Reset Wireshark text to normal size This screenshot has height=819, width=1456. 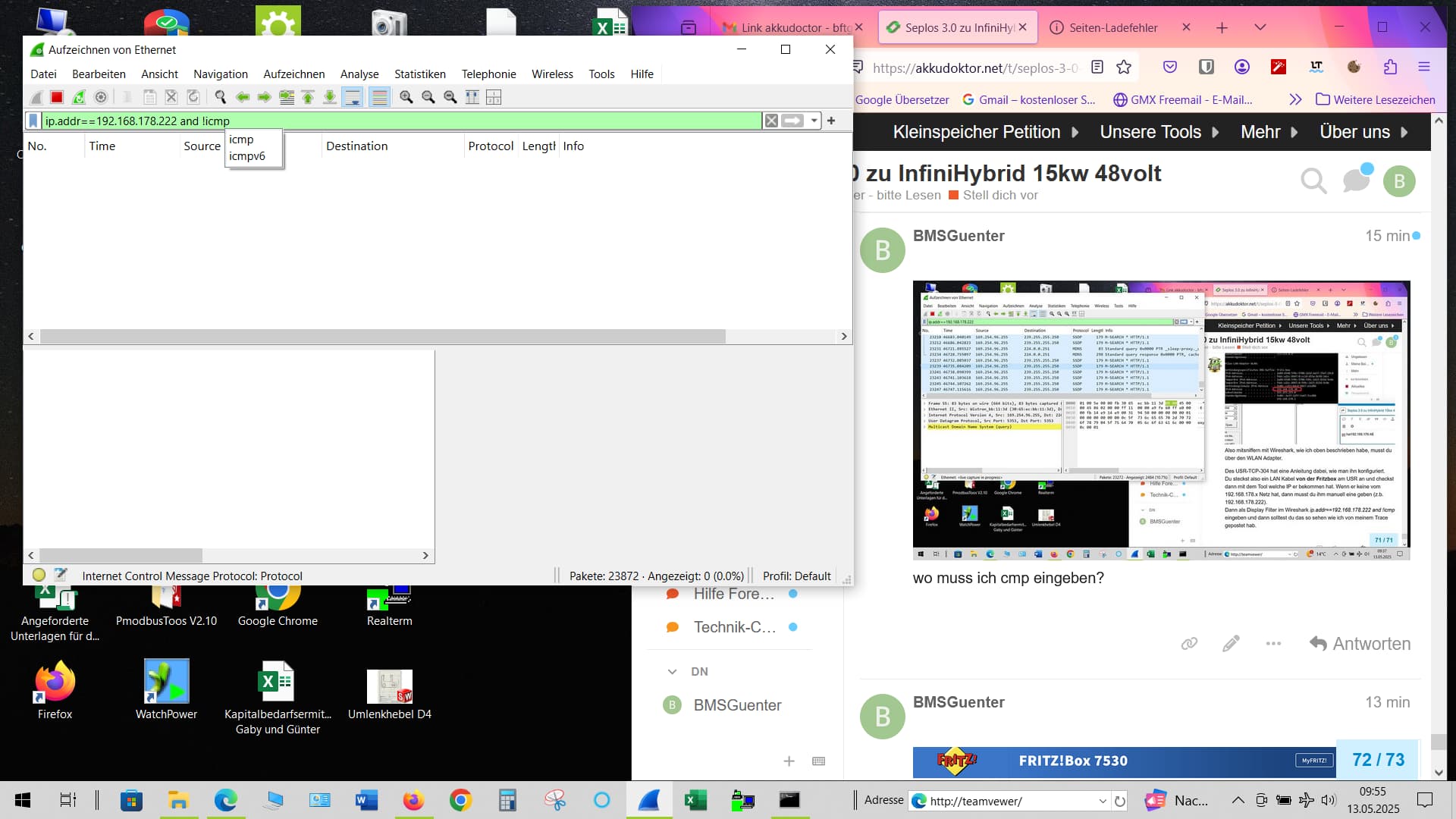pos(450,97)
